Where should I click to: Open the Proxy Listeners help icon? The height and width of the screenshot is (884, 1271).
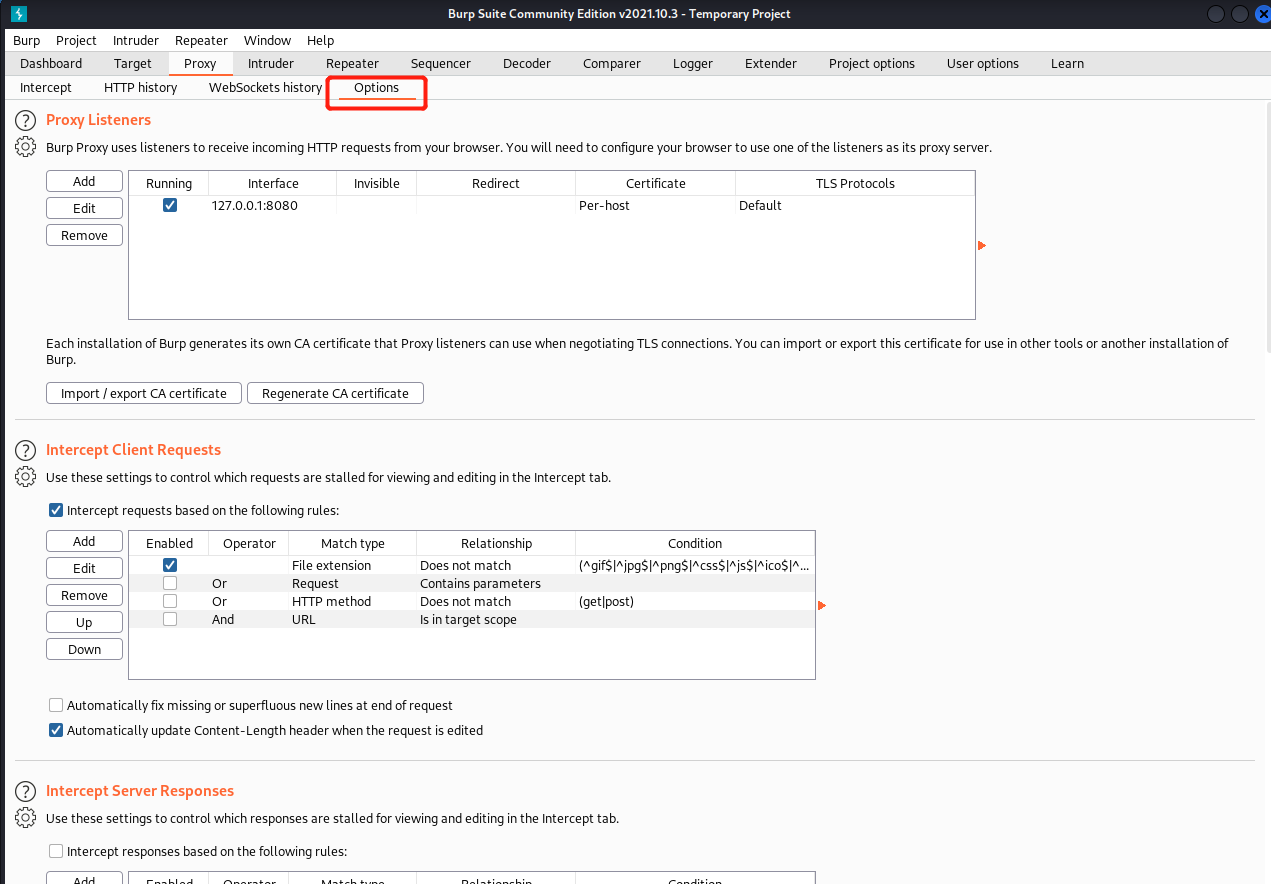[x=25, y=121]
